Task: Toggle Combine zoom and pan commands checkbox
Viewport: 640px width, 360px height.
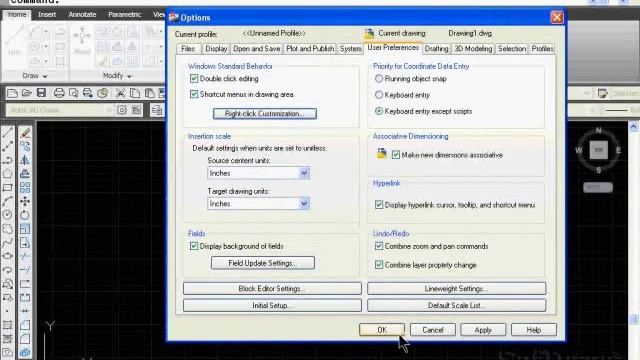Action: [379, 246]
